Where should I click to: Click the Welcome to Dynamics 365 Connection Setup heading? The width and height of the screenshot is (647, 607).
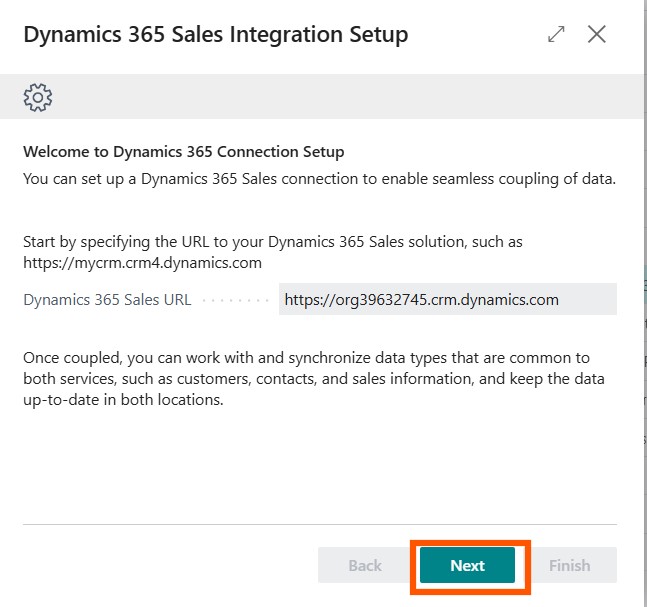183,152
